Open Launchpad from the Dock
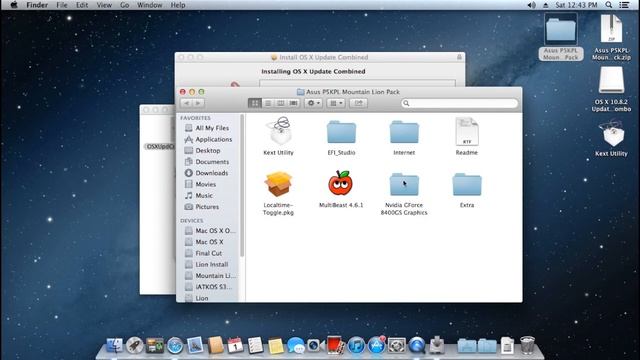Image resolution: width=640 pixels, height=360 pixels. click(135, 345)
